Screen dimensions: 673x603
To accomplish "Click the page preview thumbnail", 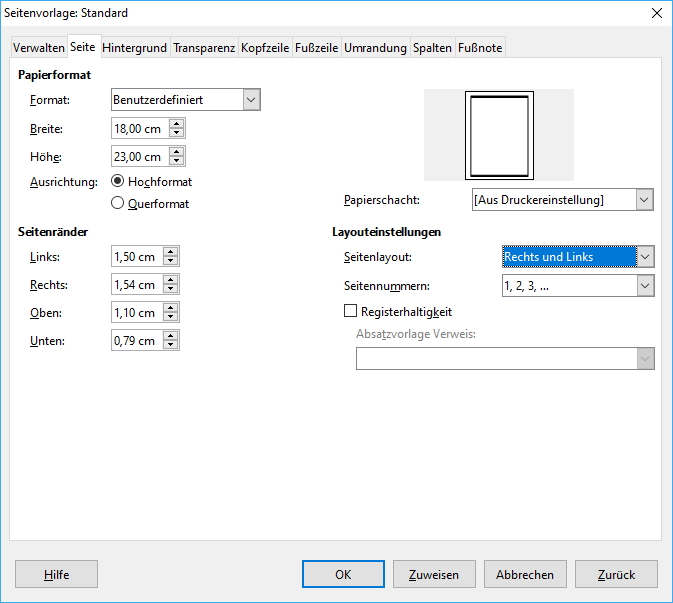I will [499, 135].
